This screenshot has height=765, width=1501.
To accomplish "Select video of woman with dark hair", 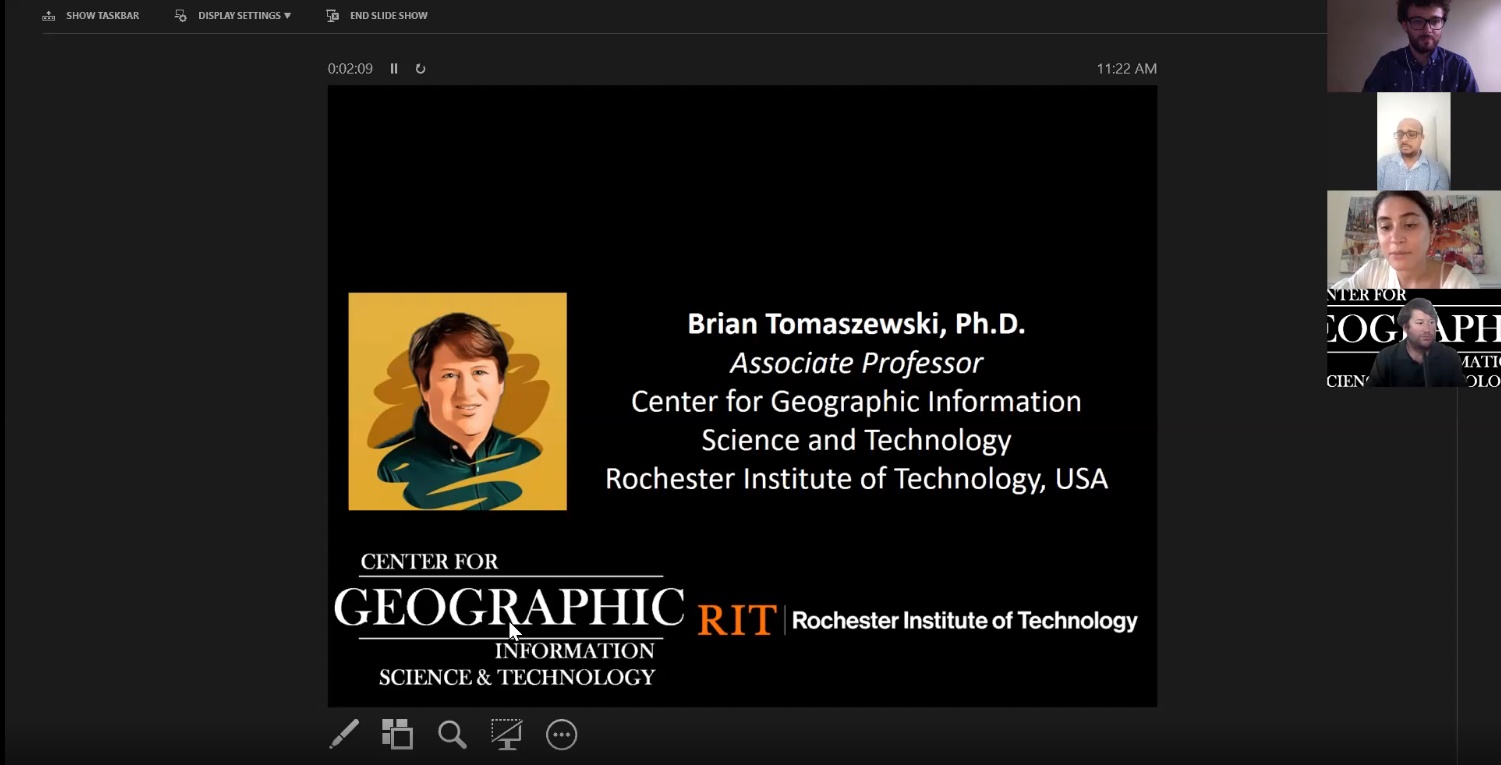I will pyautogui.click(x=1414, y=240).
